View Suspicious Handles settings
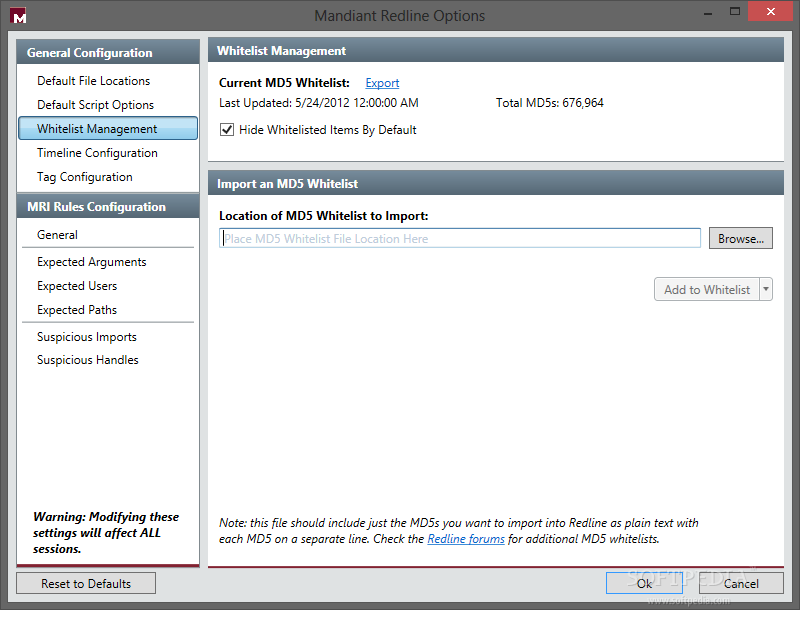The height and width of the screenshot is (619, 800). (87, 360)
